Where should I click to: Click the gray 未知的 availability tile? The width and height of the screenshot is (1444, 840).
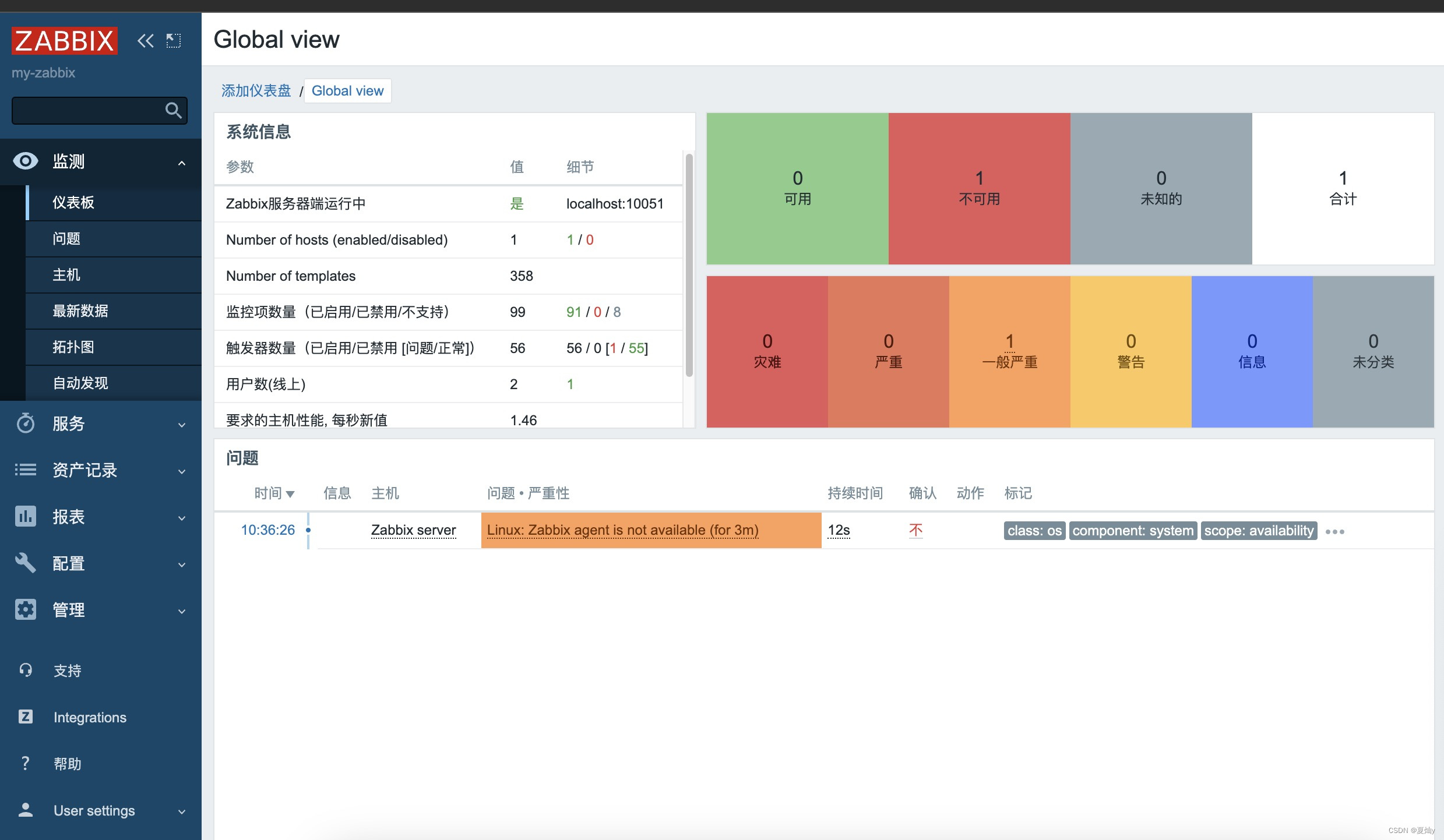pyautogui.click(x=1161, y=189)
